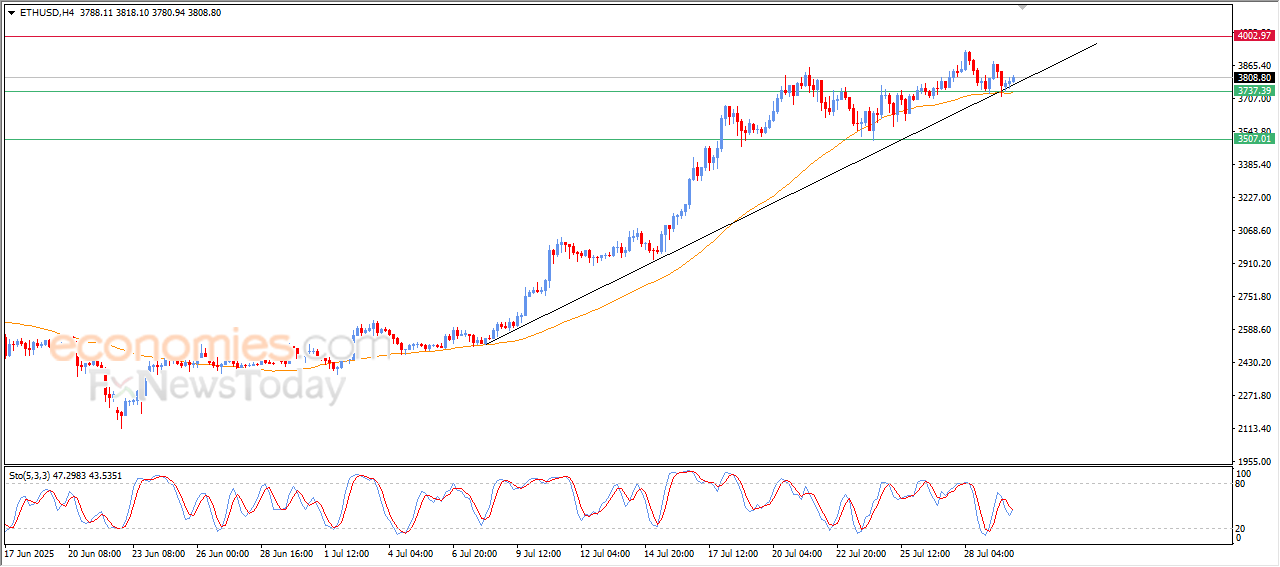Click the 23 Jun 08:00 time label

coord(159,552)
